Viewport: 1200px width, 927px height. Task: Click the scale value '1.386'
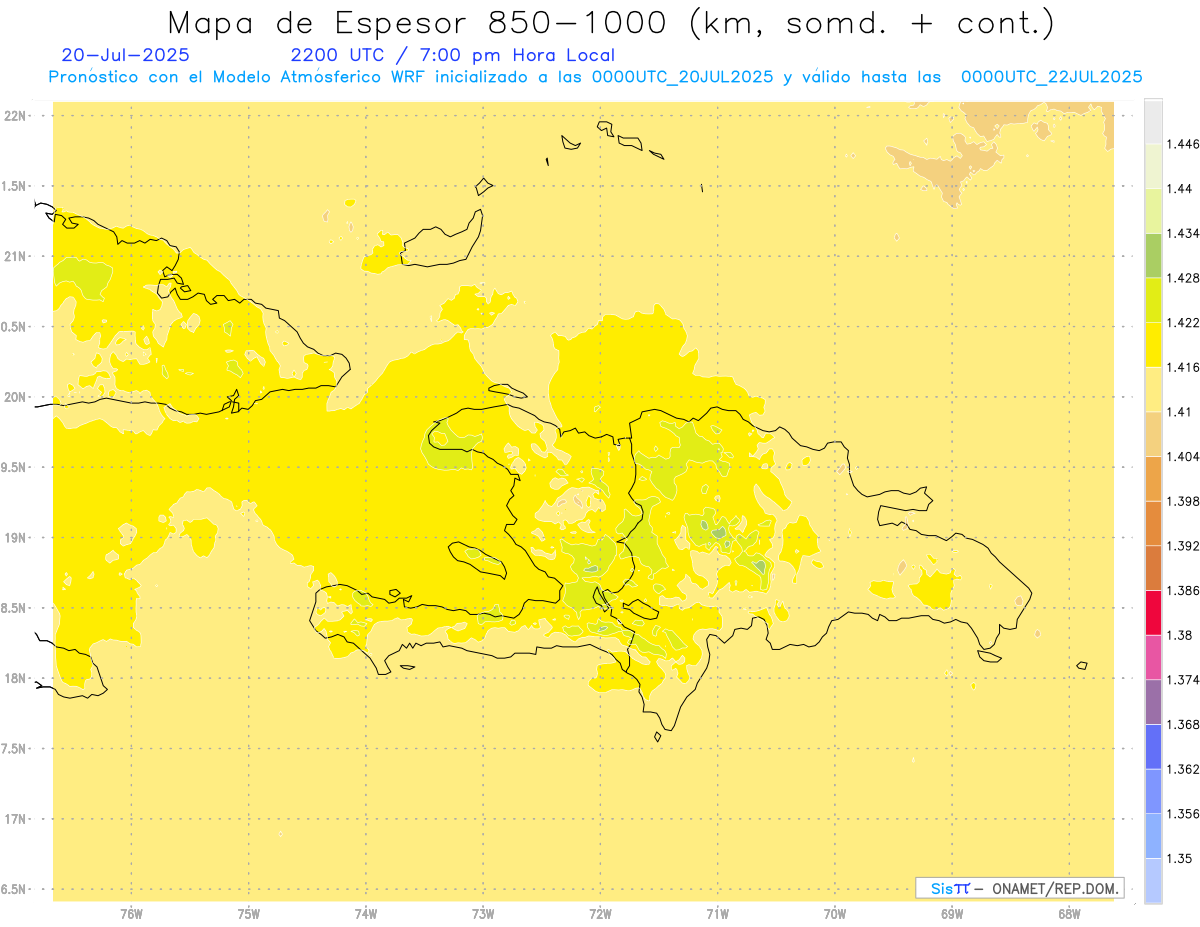(1183, 590)
